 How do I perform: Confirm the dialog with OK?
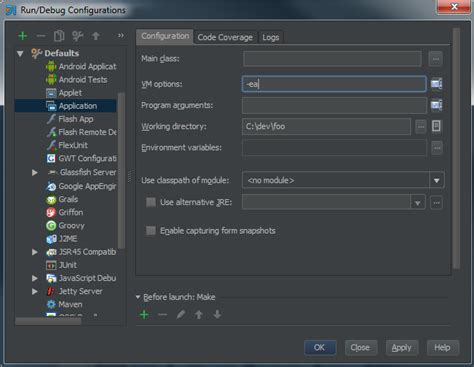tap(320, 348)
